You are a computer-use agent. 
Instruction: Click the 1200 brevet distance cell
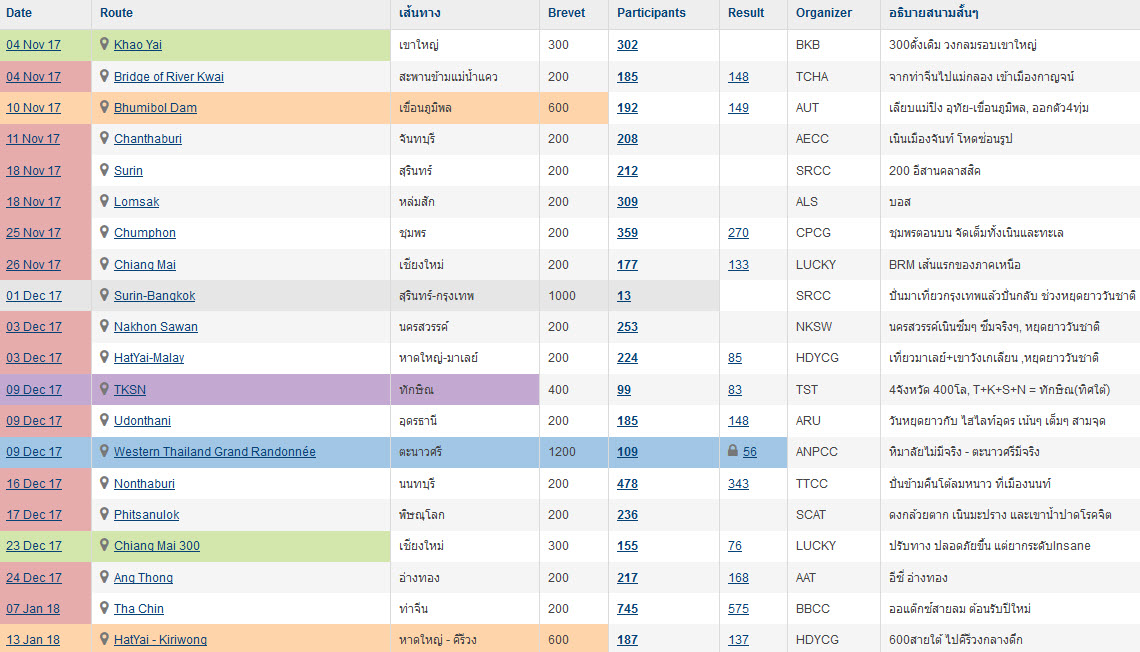574,451
